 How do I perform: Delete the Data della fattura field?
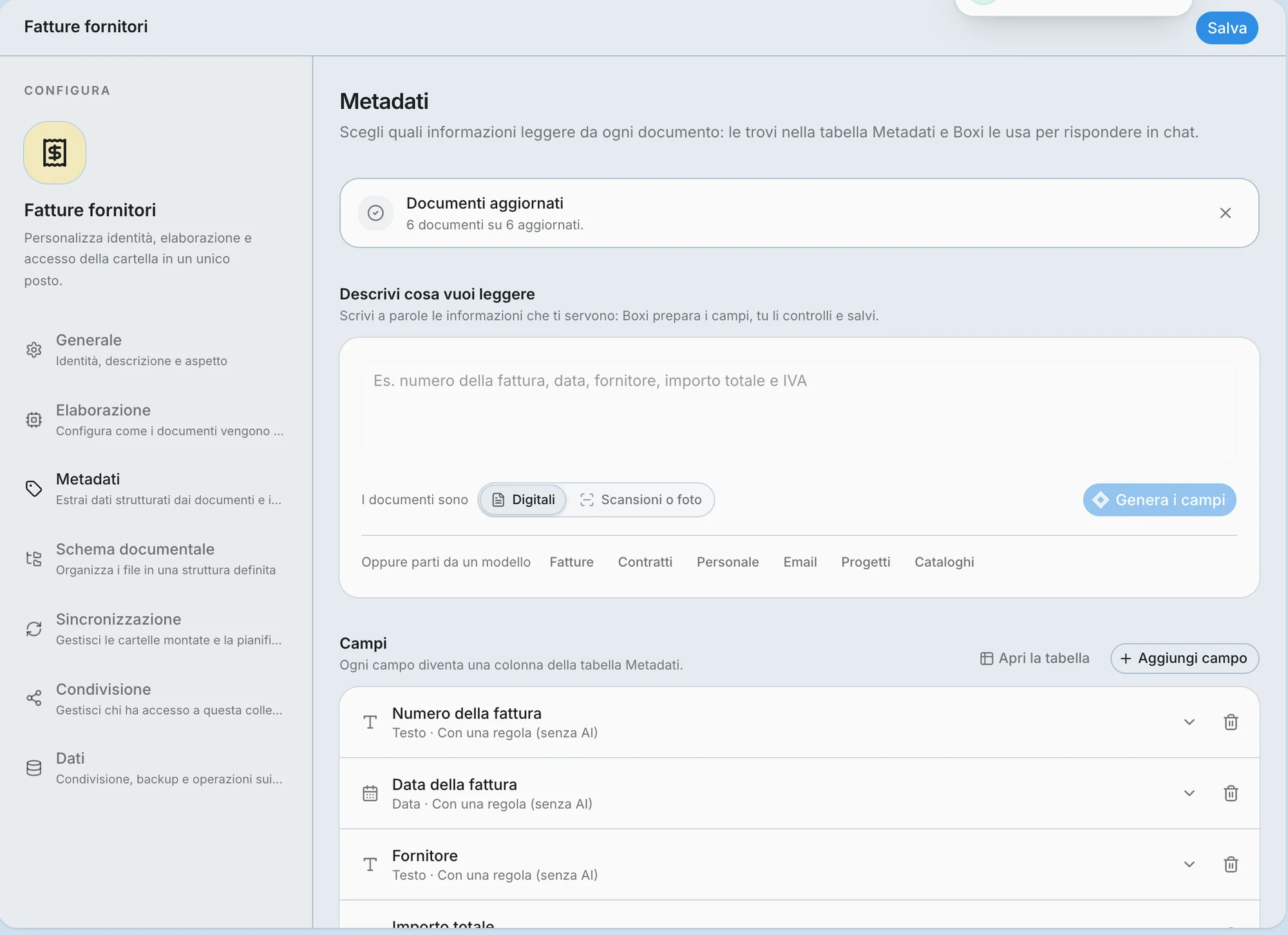(x=1231, y=793)
